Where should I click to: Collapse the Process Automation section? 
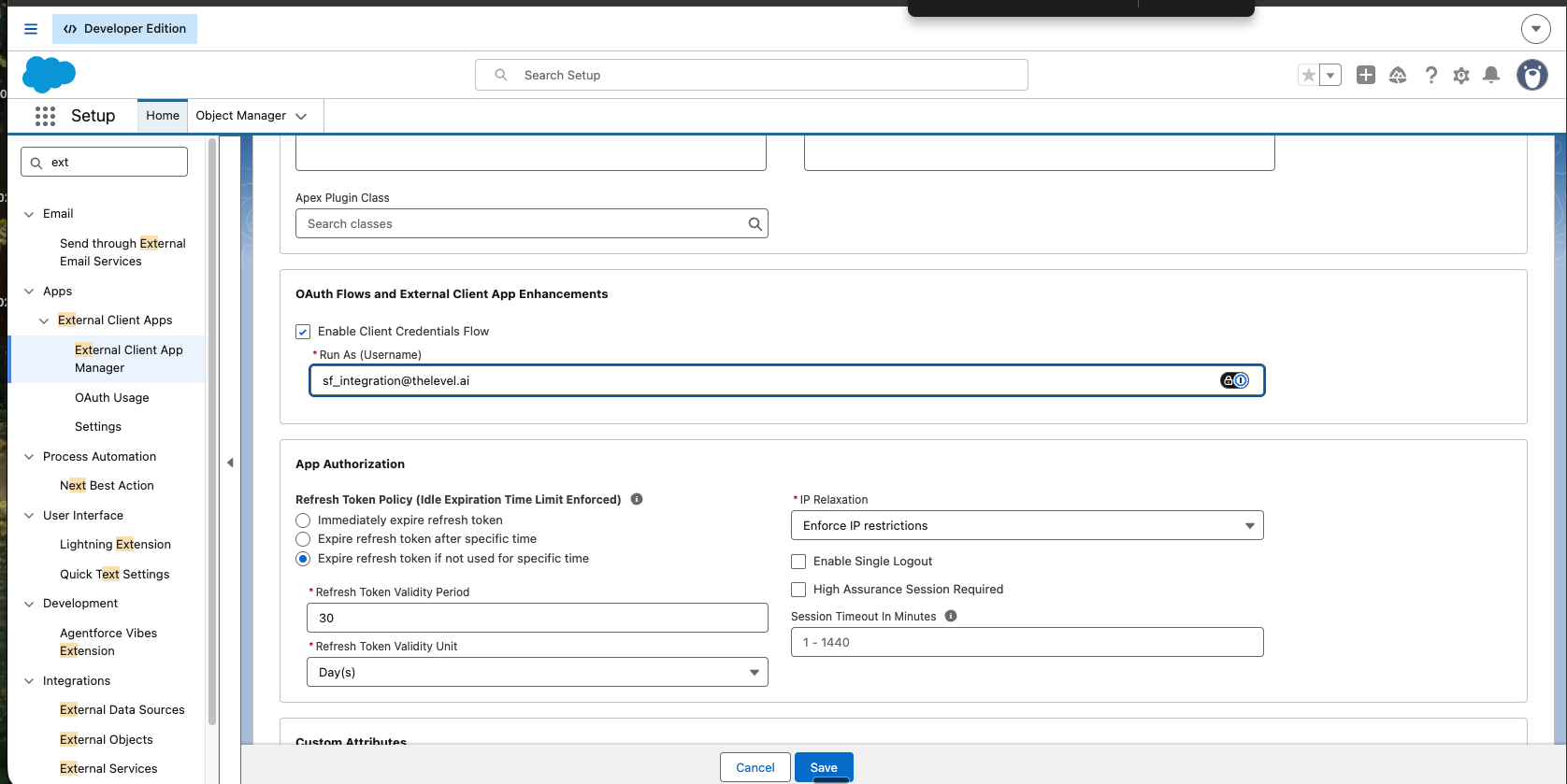point(29,457)
